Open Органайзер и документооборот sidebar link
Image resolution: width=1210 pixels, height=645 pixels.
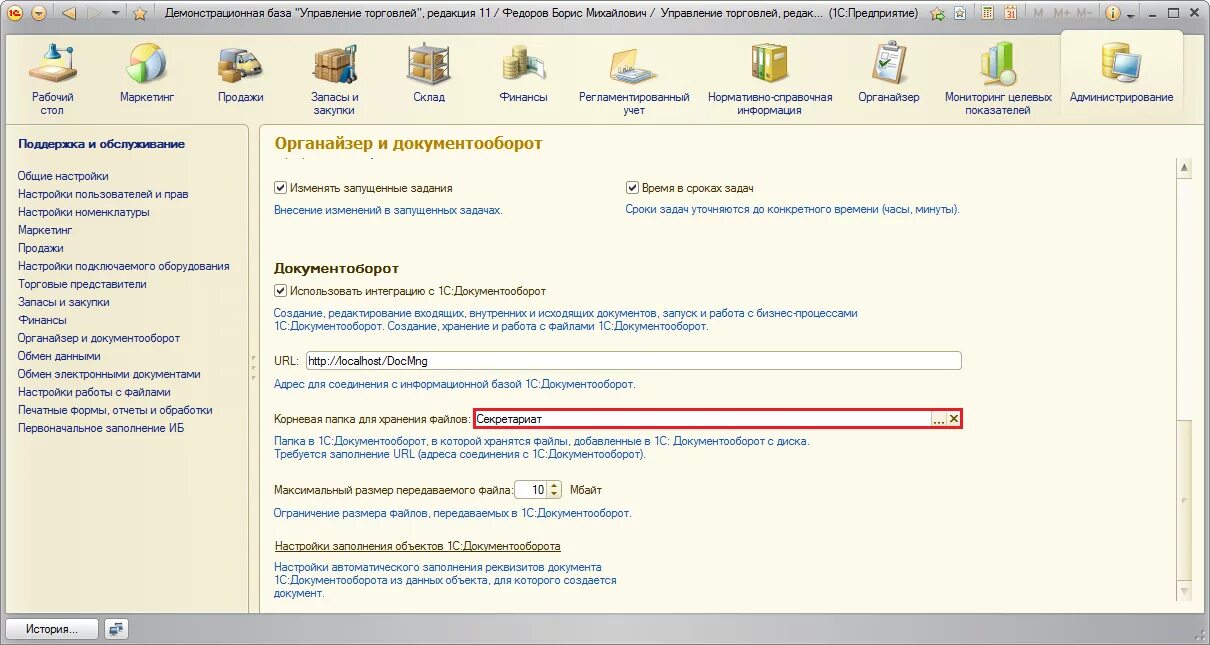coord(99,338)
